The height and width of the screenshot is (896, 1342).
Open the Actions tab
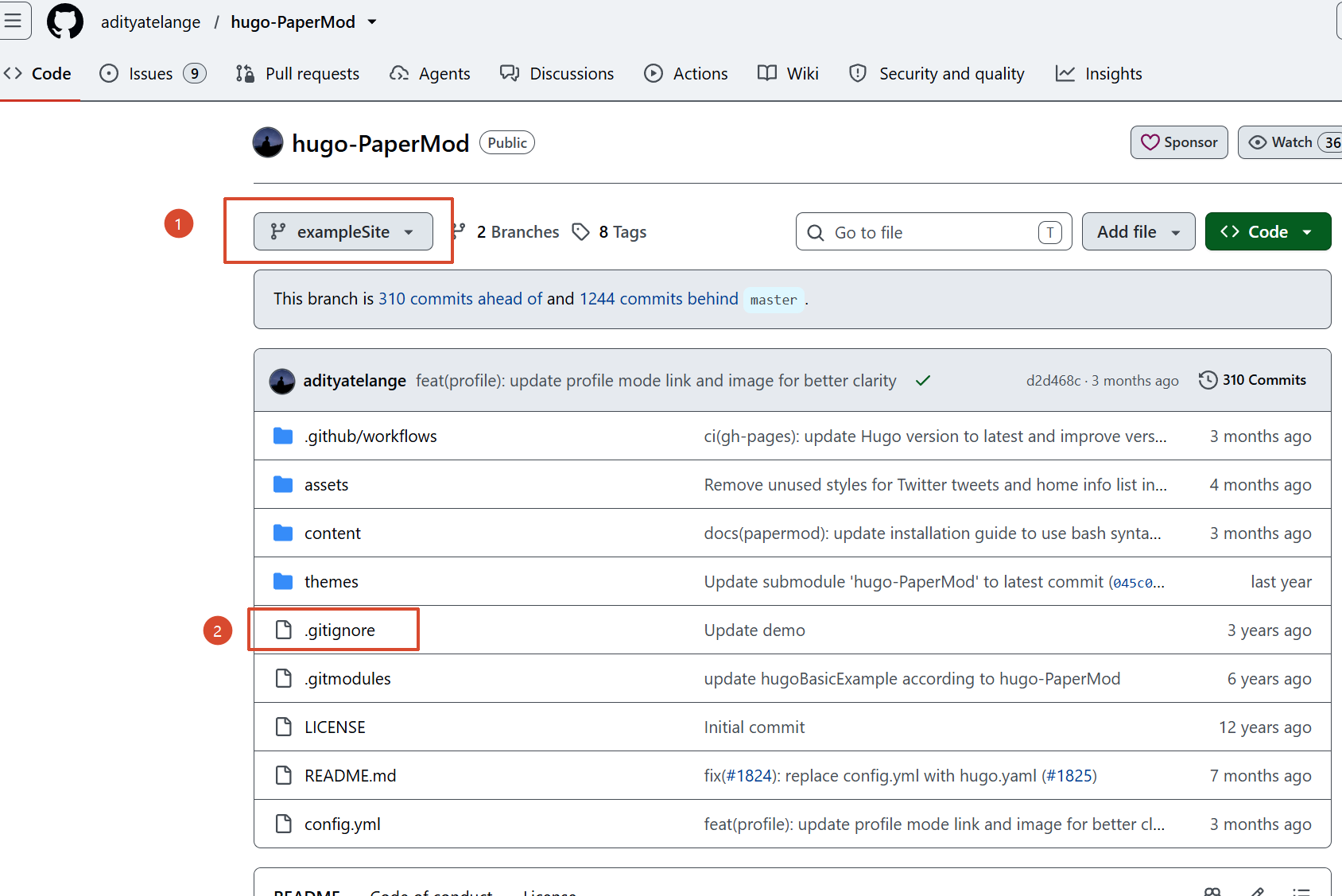685,74
